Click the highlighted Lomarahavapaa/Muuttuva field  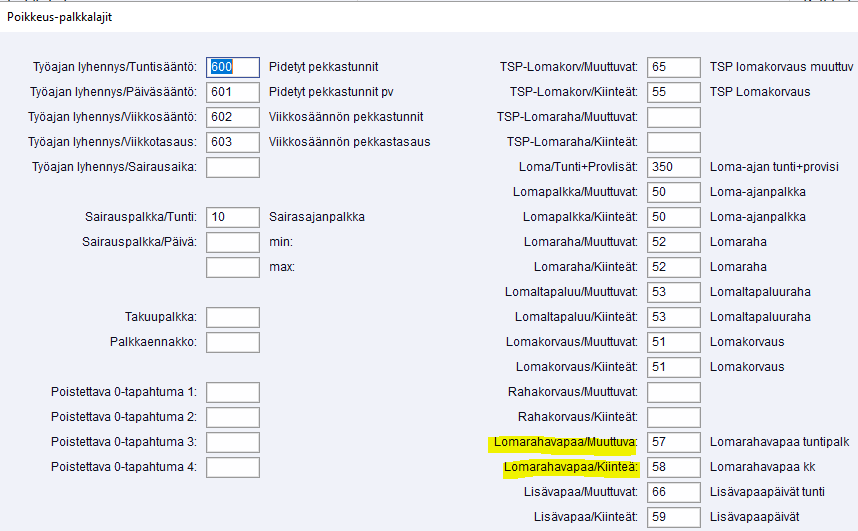pos(673,442)
